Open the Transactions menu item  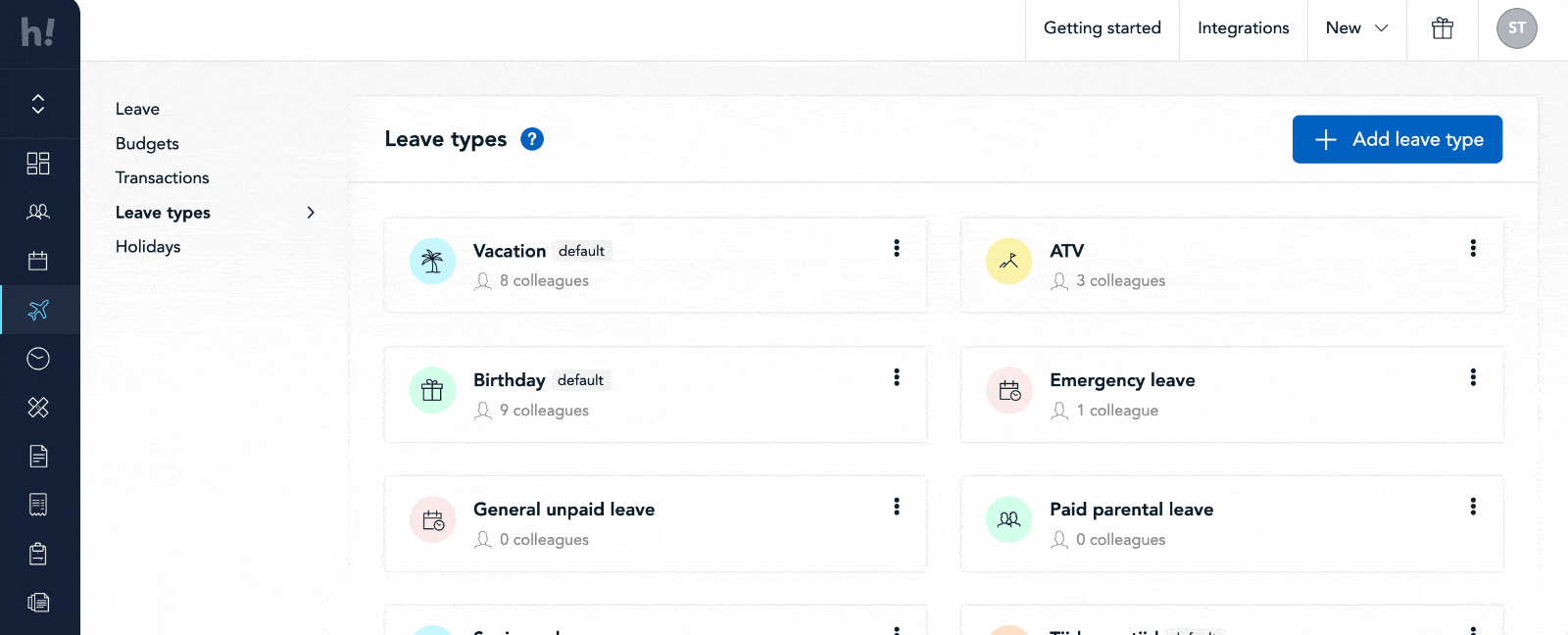click(162, 178)
